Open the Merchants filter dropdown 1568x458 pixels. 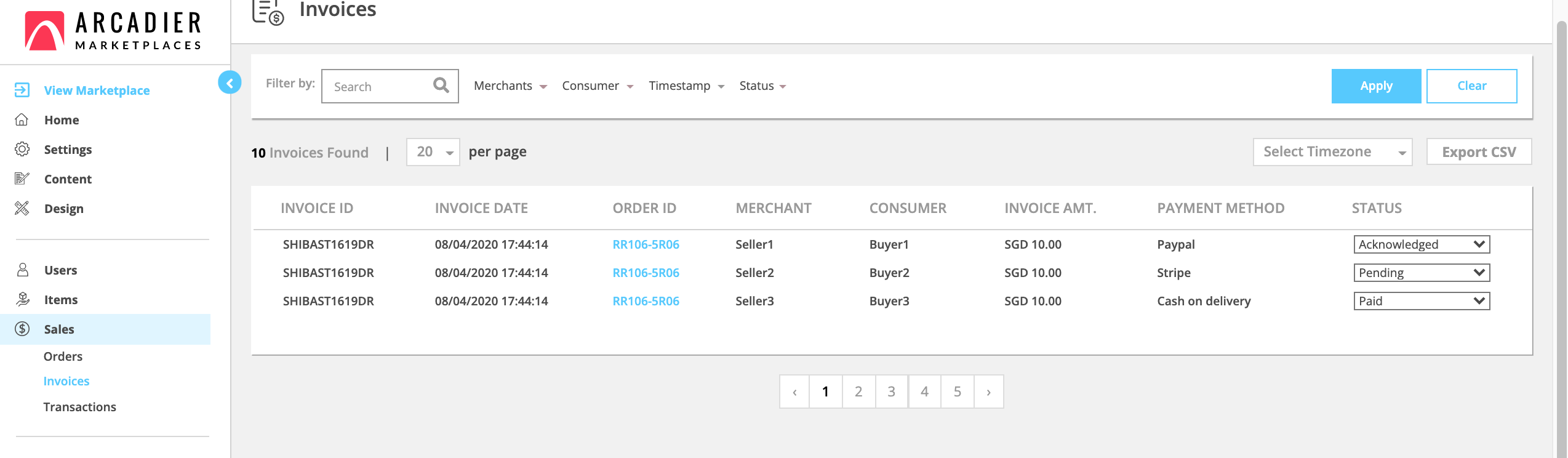510,86
